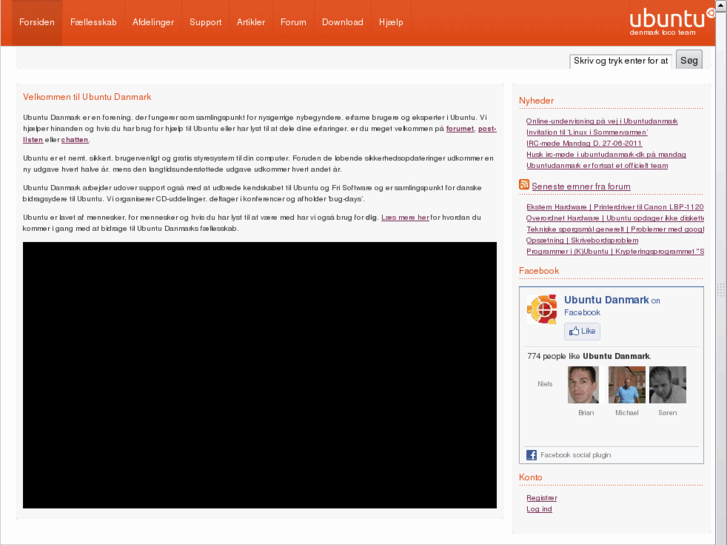Click the '774 people like Ubuntu Danmark' text

click(x=589, y=356)
